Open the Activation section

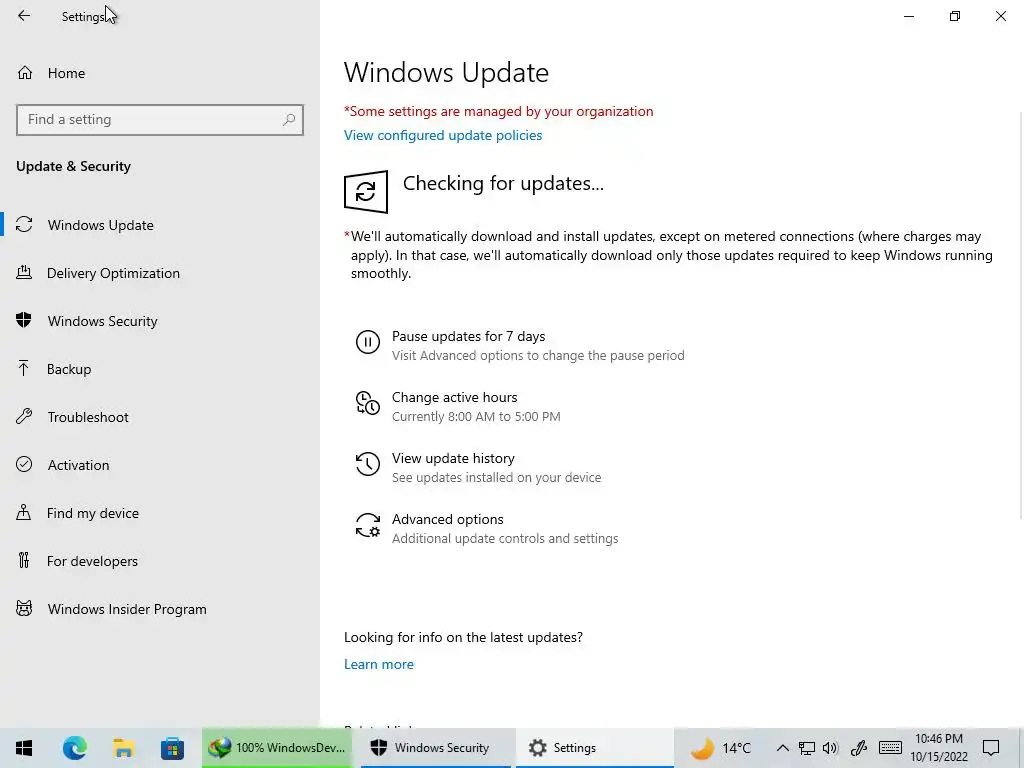coord(160,465)
